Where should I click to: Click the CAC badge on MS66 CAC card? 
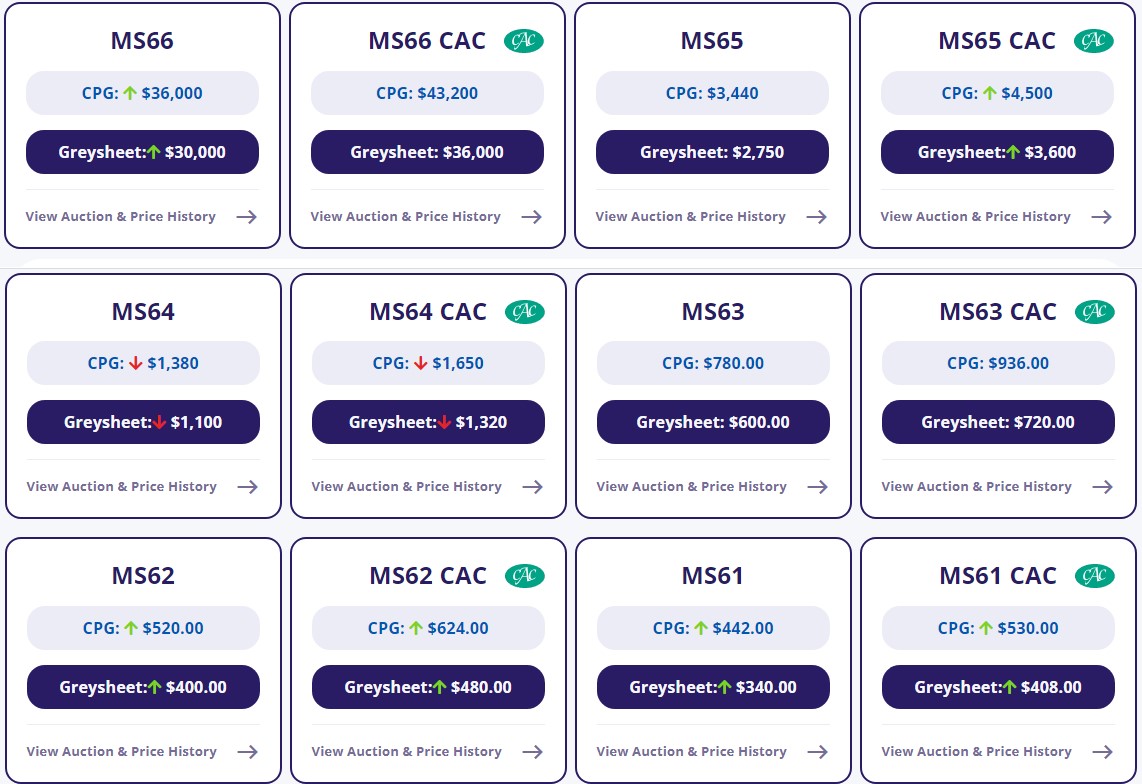coord(524,41)
